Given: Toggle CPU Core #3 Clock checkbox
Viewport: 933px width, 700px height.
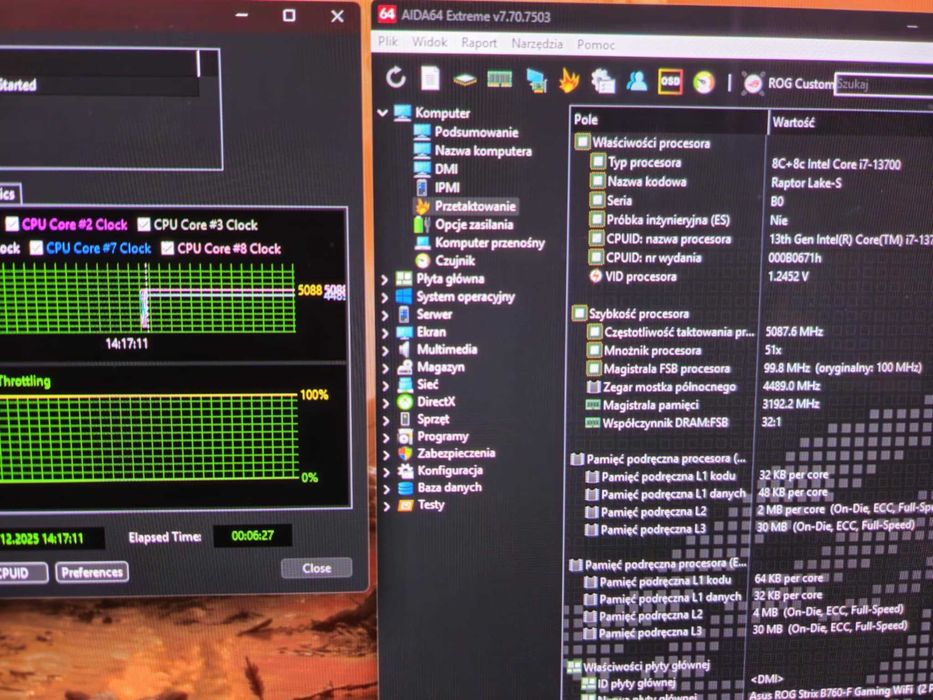Looking at the screenshot, I should (x=143, y=224).
